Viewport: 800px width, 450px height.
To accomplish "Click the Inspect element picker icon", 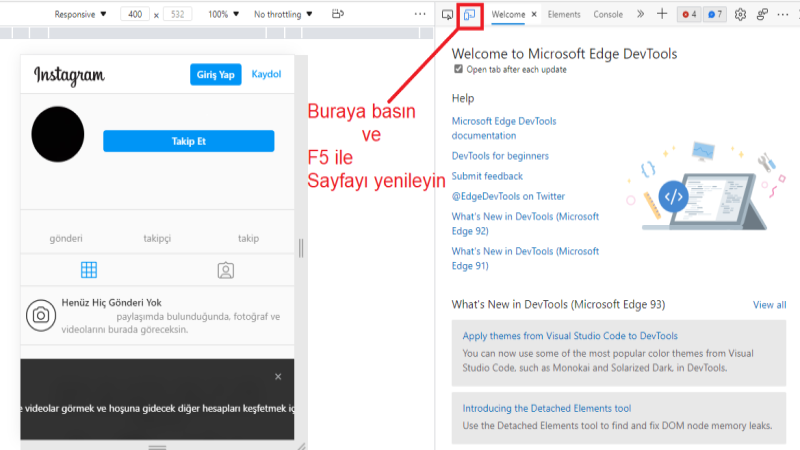I will (x=447, y=15).
